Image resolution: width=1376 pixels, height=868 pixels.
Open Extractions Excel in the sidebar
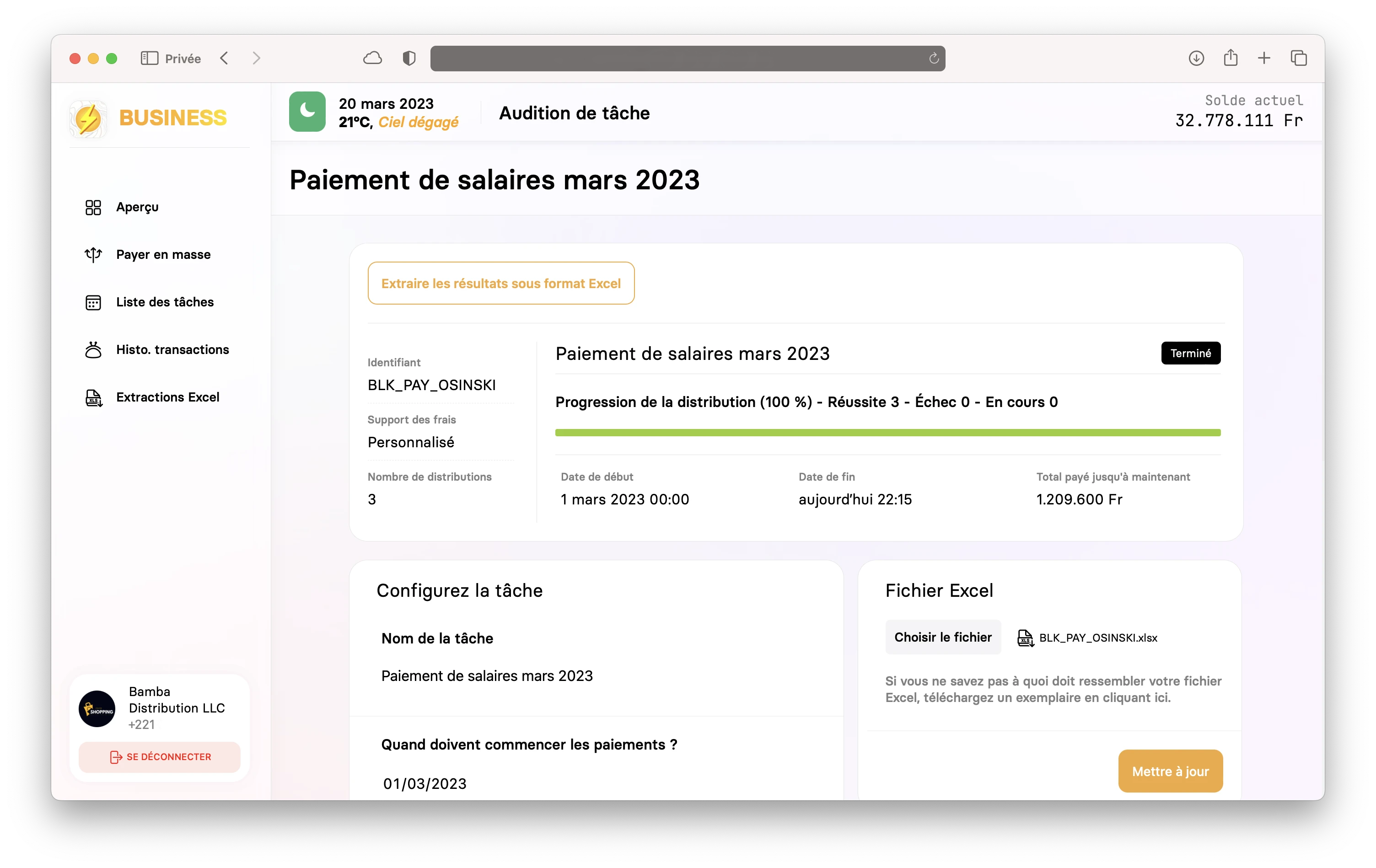pyautogui.click(x=168, y=397)
